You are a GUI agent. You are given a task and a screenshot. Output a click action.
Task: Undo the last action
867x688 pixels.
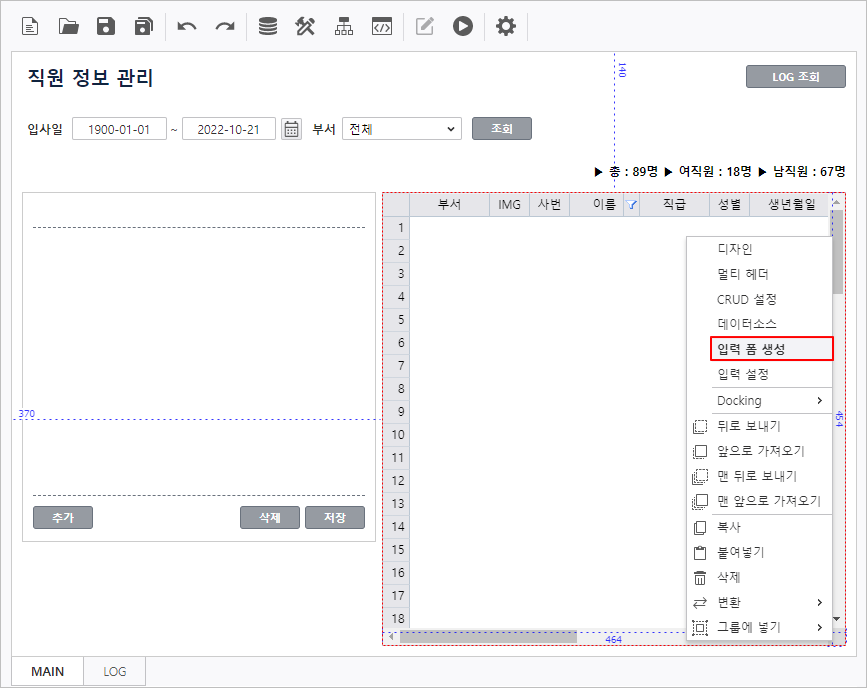(x=187, y=27)
